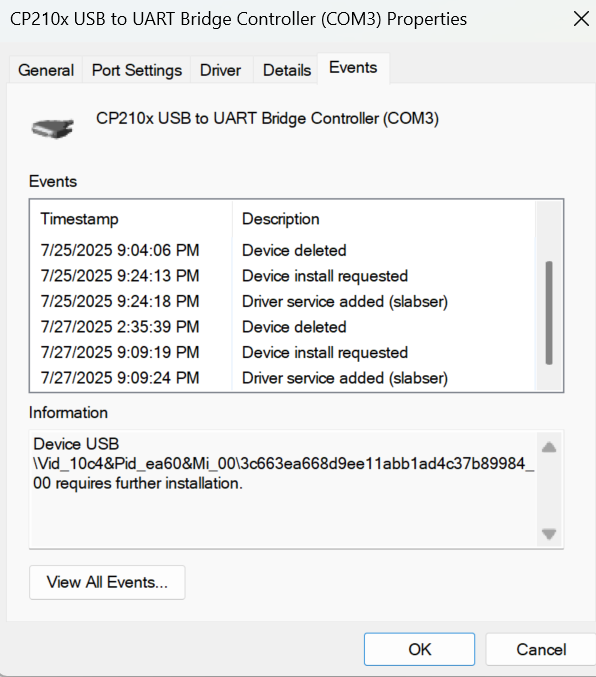
Task: Confirm with the OK button
Action: pyautogui.click(x=419, y=649)
